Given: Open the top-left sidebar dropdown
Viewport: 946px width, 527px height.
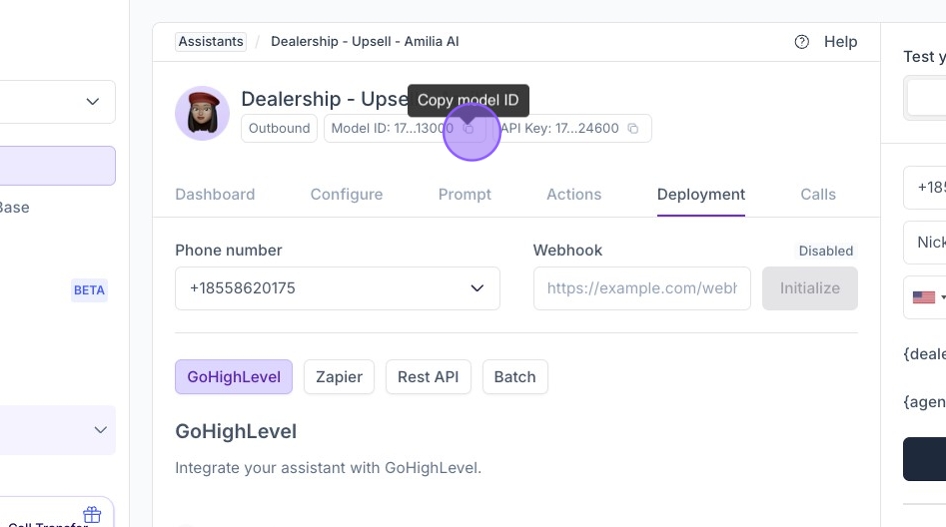Looking at the screenshot, I should 92,102.
